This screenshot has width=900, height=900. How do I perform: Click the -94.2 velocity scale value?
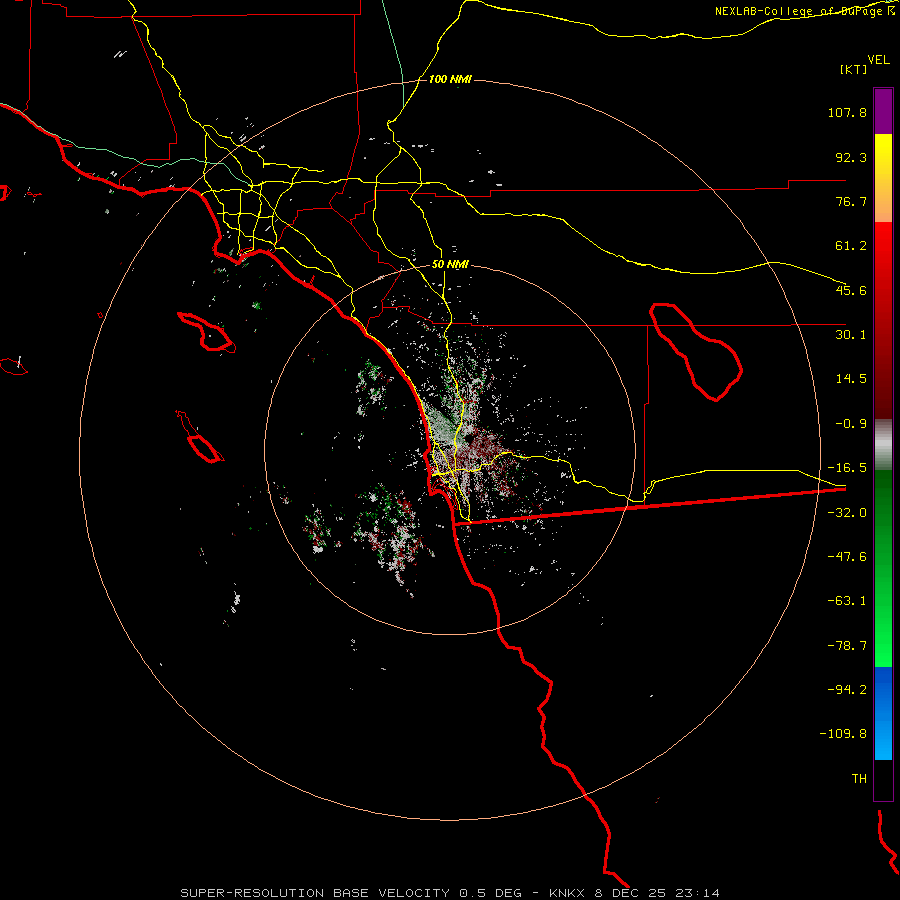pos(847,689)
